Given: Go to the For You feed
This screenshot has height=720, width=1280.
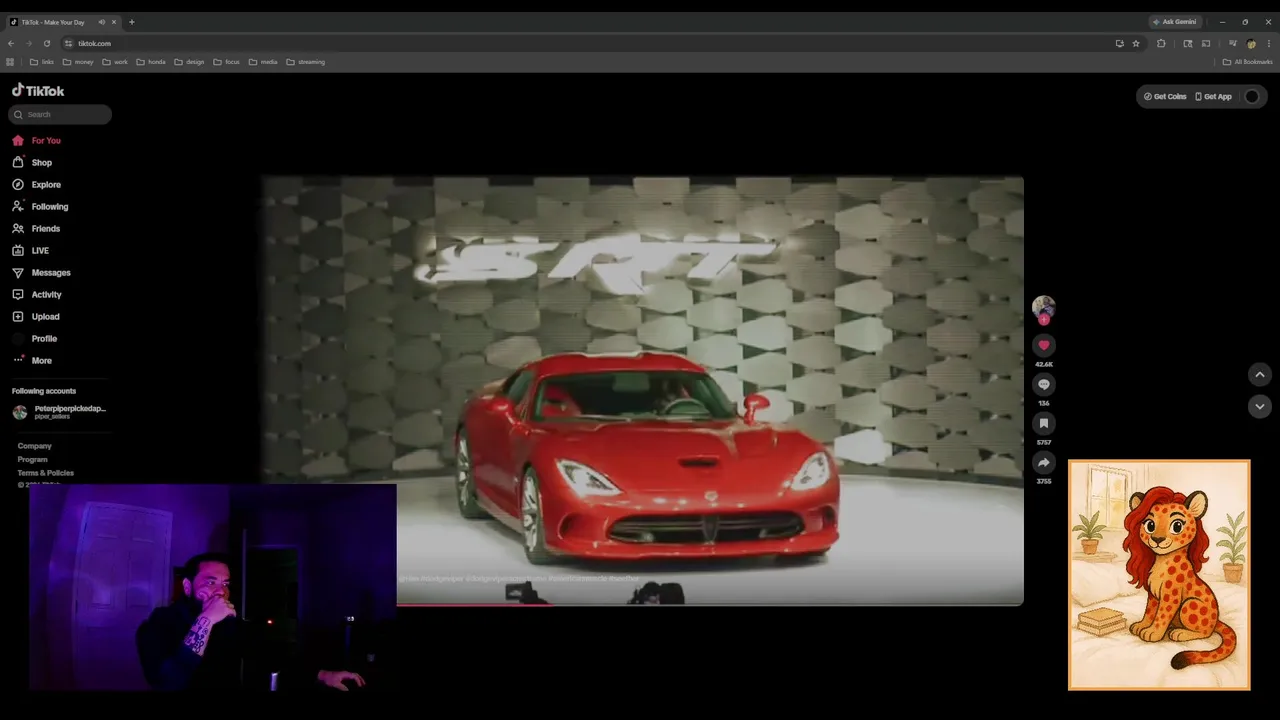Looking at the screenshot, I should tap(37, 141).
